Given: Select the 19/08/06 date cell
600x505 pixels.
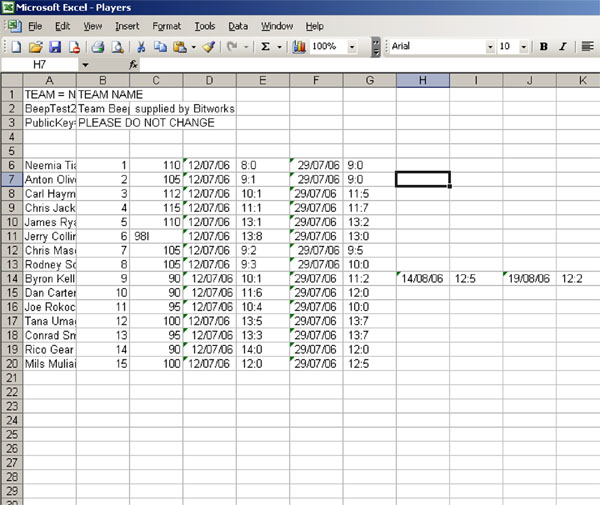Looking at the screenshot, I should pos(530,279).
